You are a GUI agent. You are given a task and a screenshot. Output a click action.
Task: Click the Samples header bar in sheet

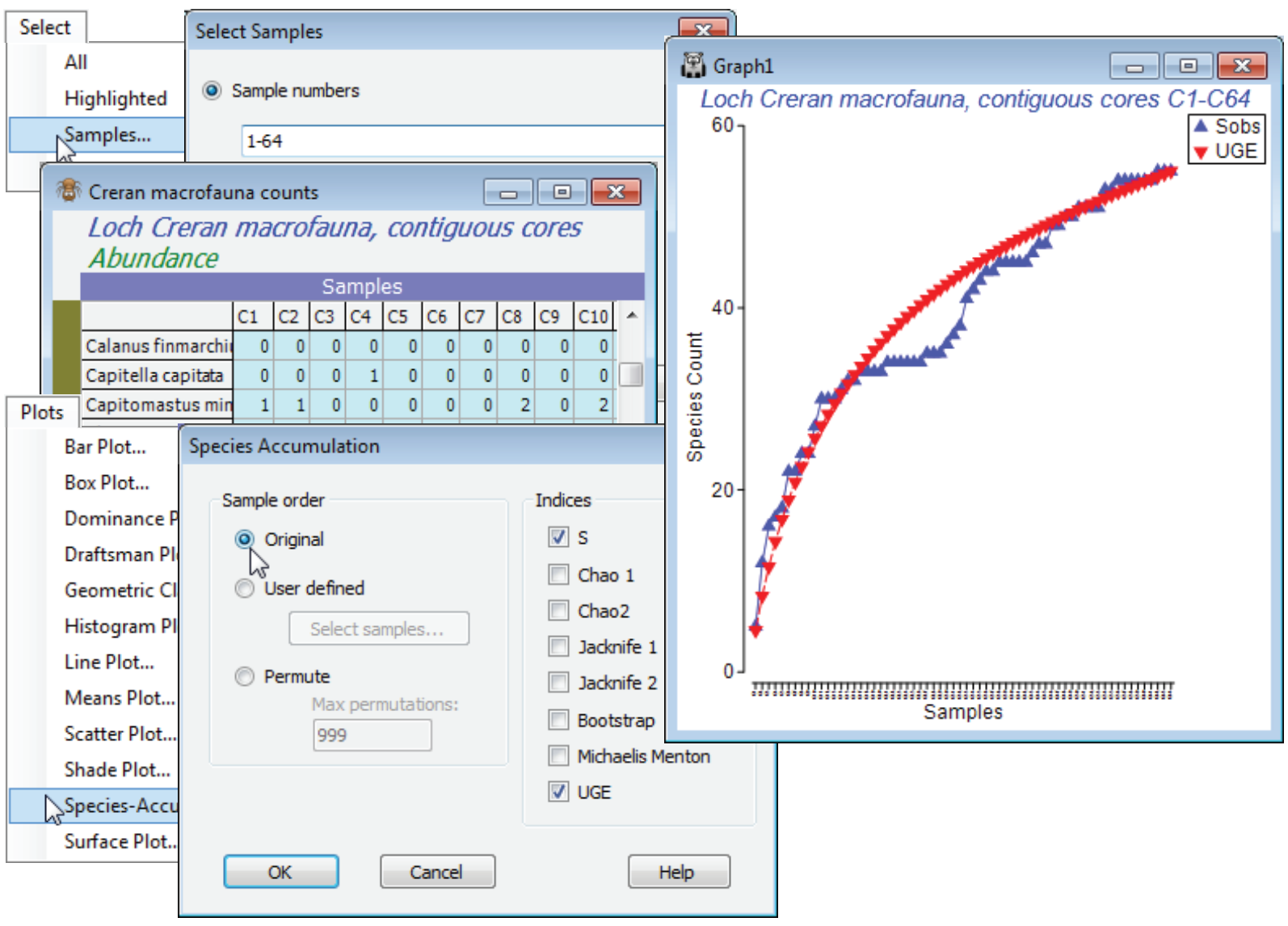pos(362,286)
